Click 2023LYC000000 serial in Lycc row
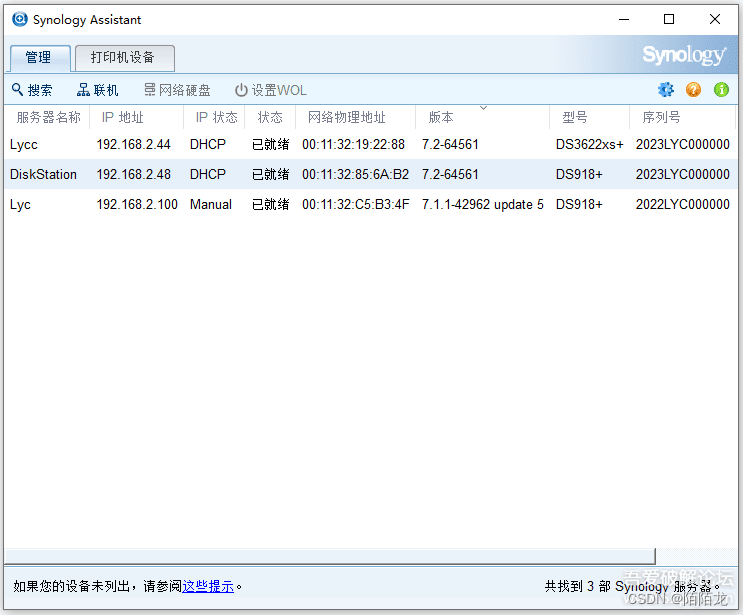The width and height of the screenshot is (743, 615). pyautogui.click(x=682, y=145)
